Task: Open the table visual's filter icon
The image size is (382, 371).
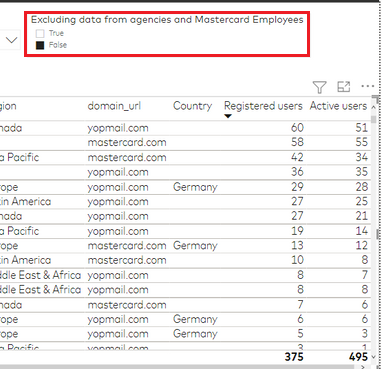Action: [319, 87]
